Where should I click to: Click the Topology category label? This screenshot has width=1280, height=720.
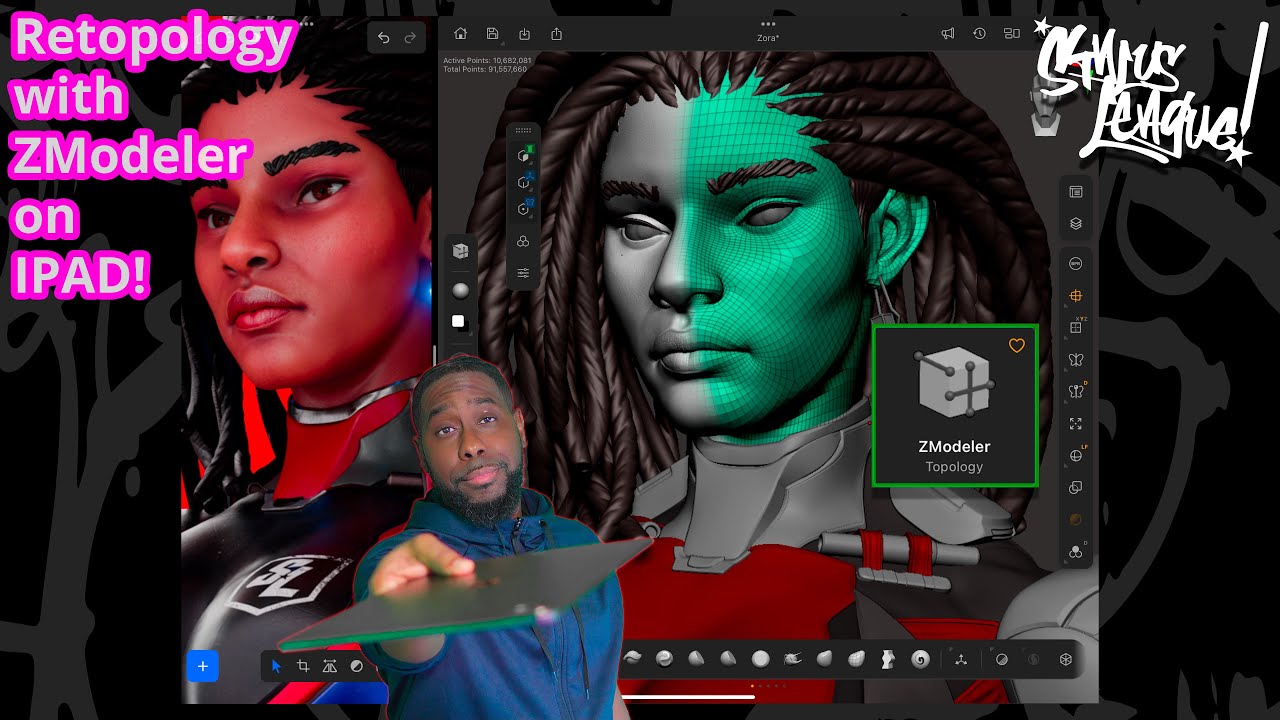954,467
